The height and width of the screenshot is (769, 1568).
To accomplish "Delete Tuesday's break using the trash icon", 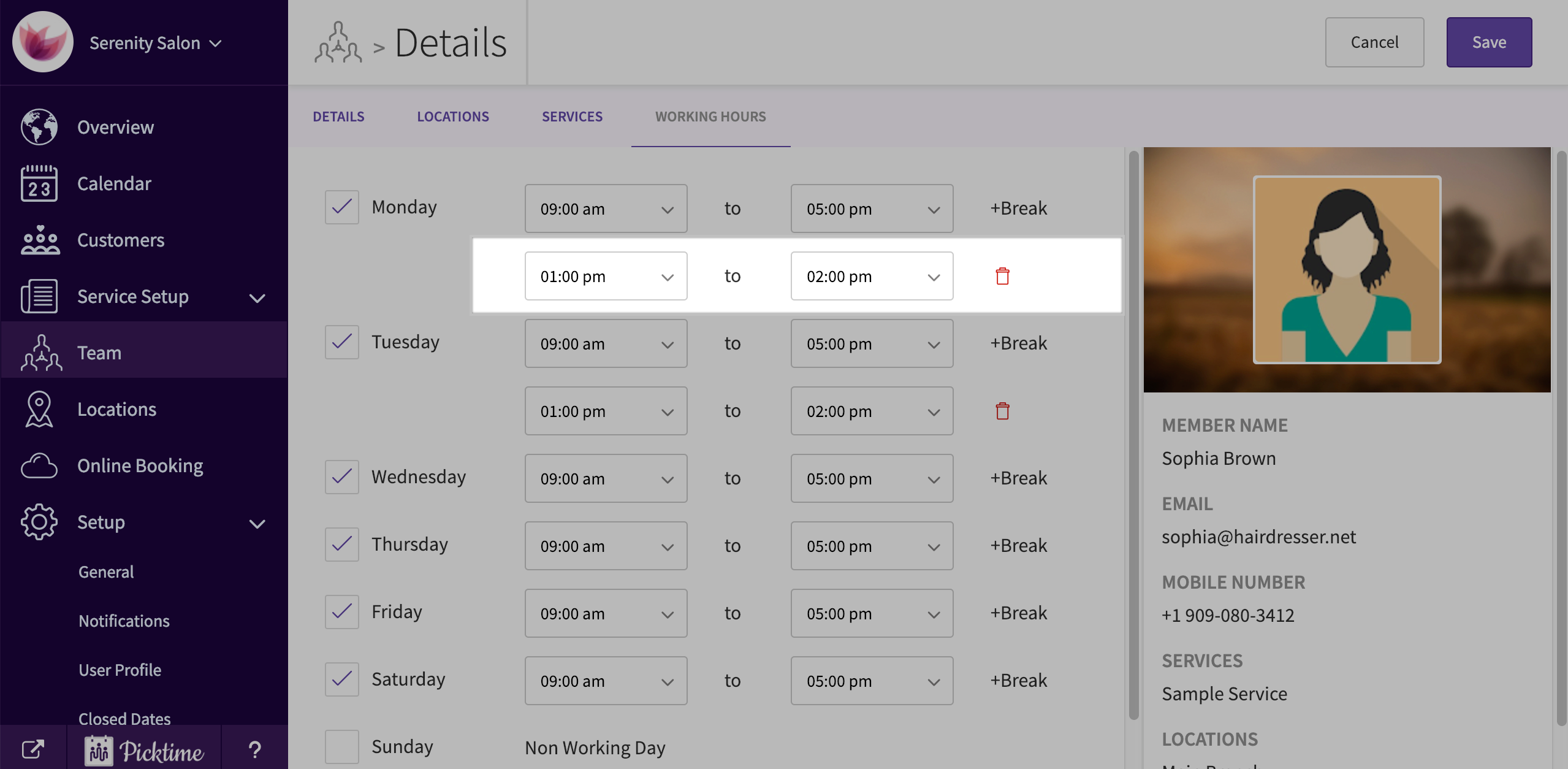I will click(x=1002, y=411).
